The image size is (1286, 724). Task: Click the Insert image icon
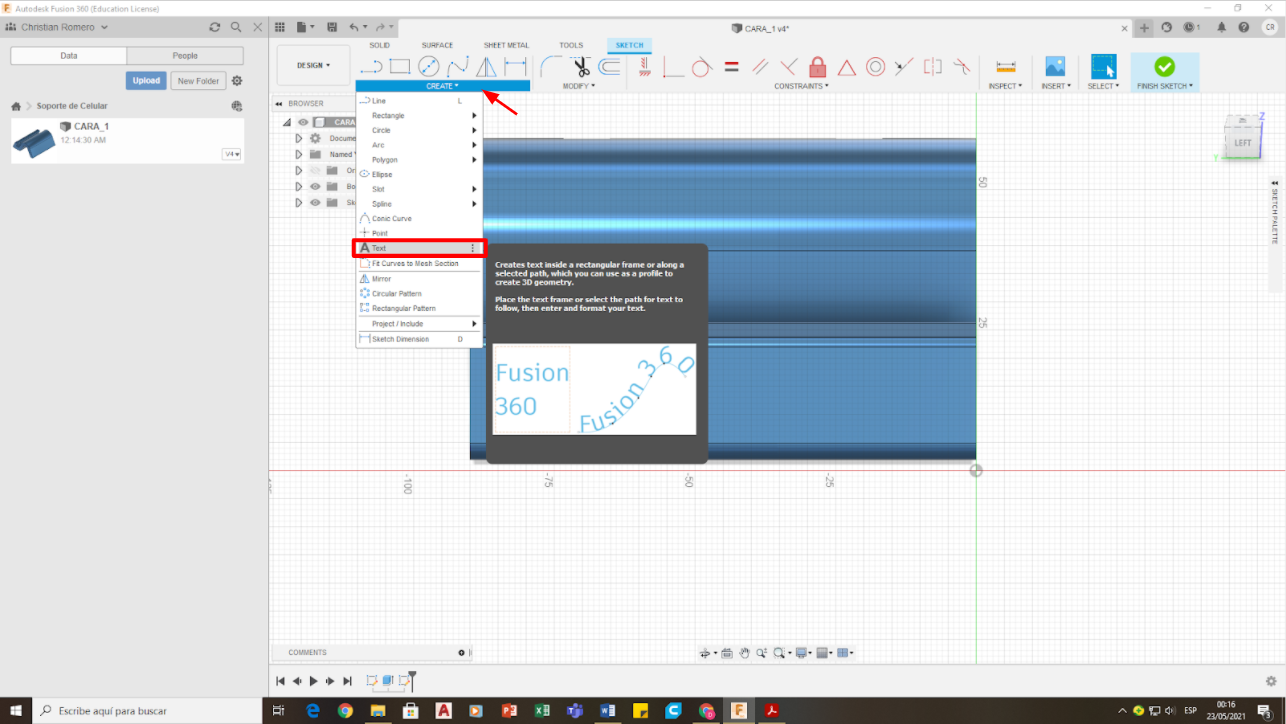[1055, 67]
